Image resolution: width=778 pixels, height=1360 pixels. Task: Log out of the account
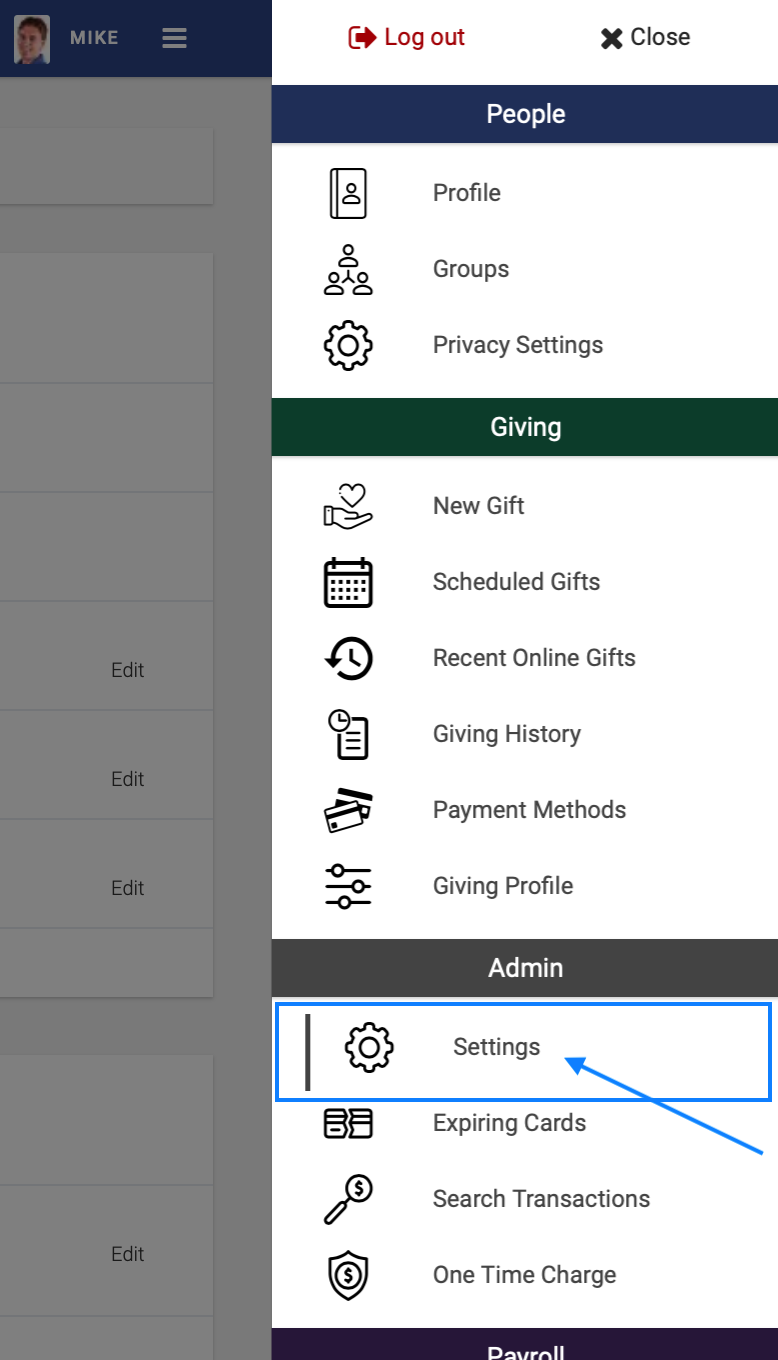click(x=407, y=38)
